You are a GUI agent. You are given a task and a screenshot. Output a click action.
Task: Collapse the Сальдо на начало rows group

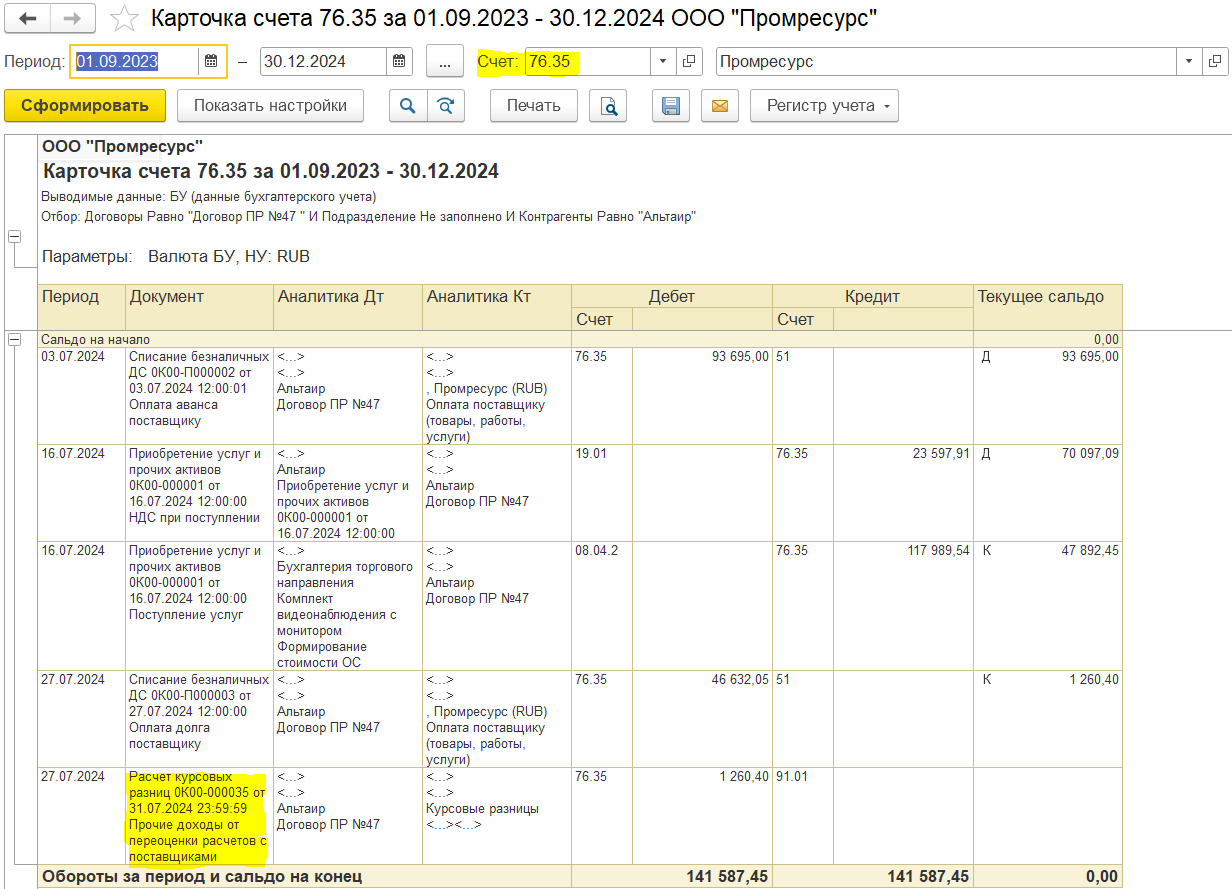[x=14, y=340]
